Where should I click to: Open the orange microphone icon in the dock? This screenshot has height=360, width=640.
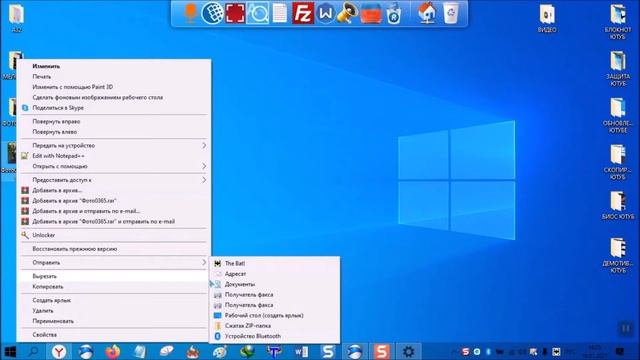190,13
